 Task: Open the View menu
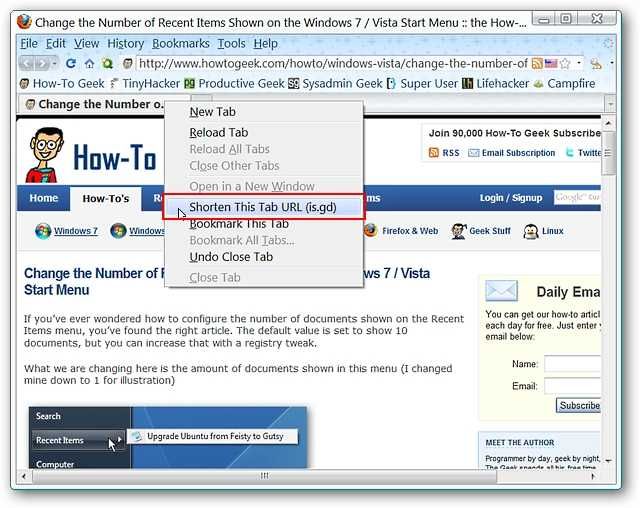click(x=87, y=43)
